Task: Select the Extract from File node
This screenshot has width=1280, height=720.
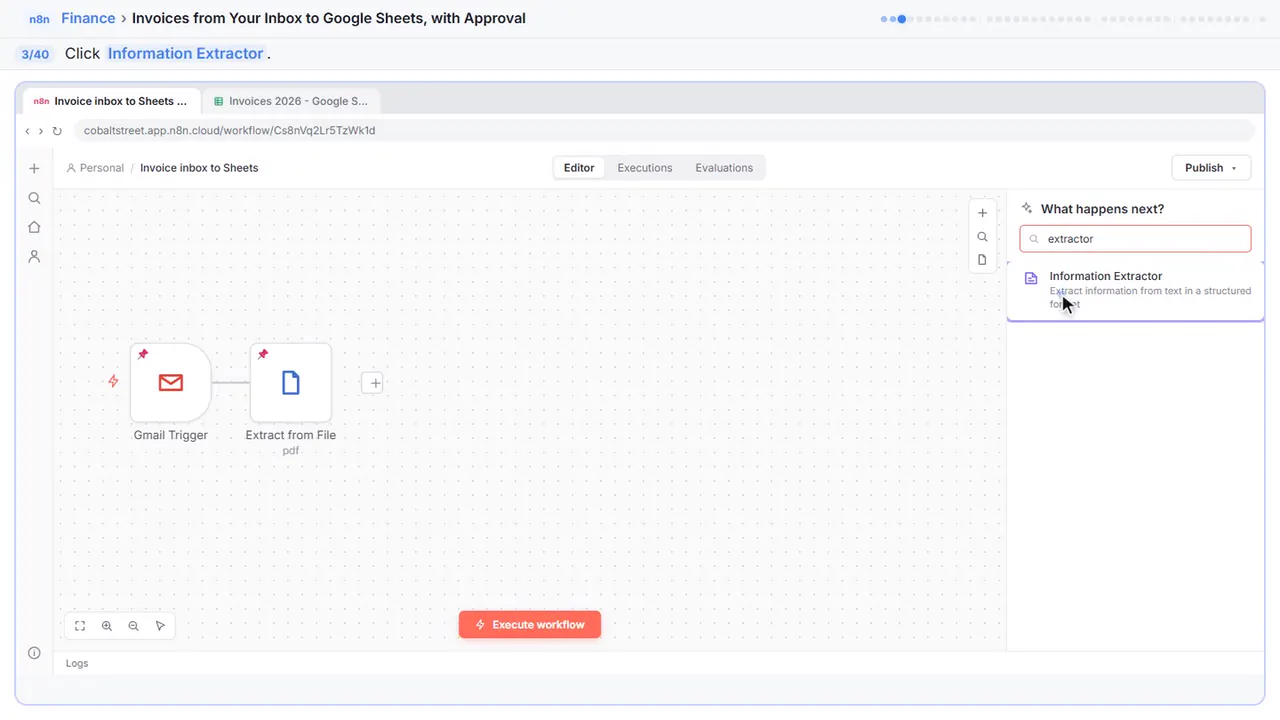Action: [291, 382]
